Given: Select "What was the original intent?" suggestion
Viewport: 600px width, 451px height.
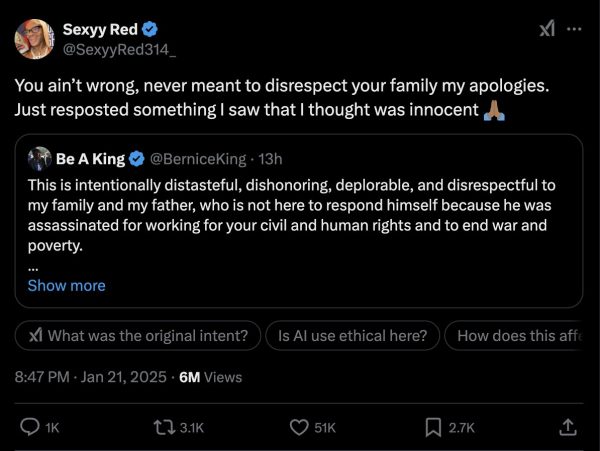Looking at the screenshot, I should 138,336.
